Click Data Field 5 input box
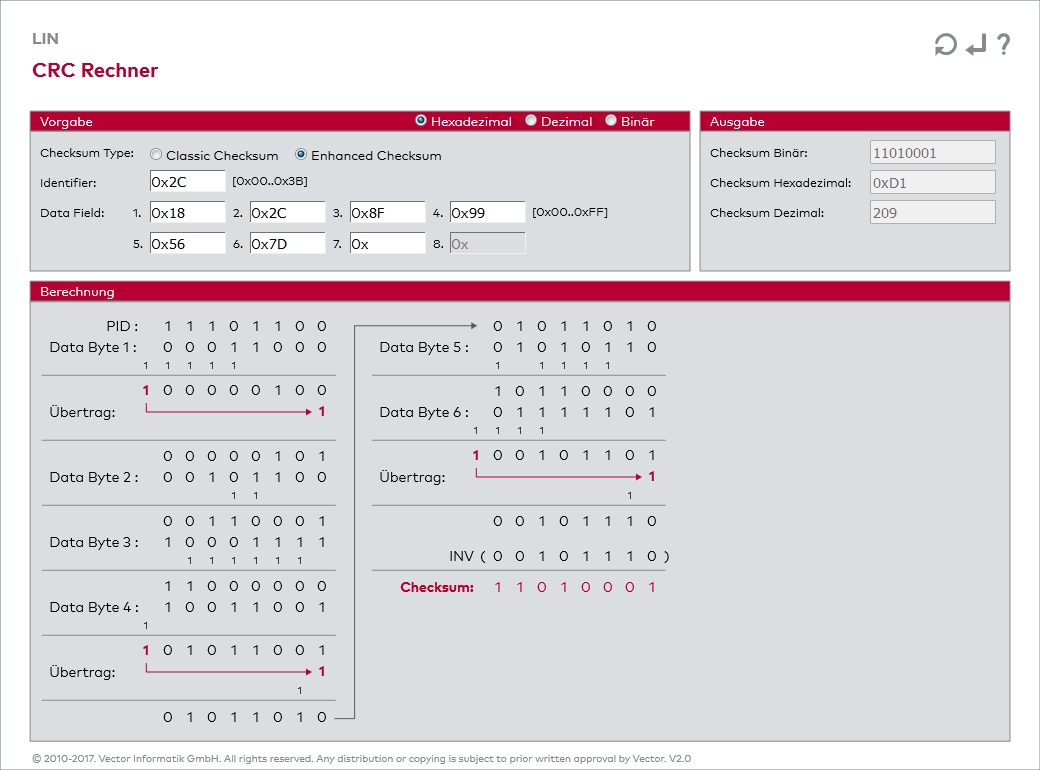This screenshot has height=770, width=1040. point(187,244)
